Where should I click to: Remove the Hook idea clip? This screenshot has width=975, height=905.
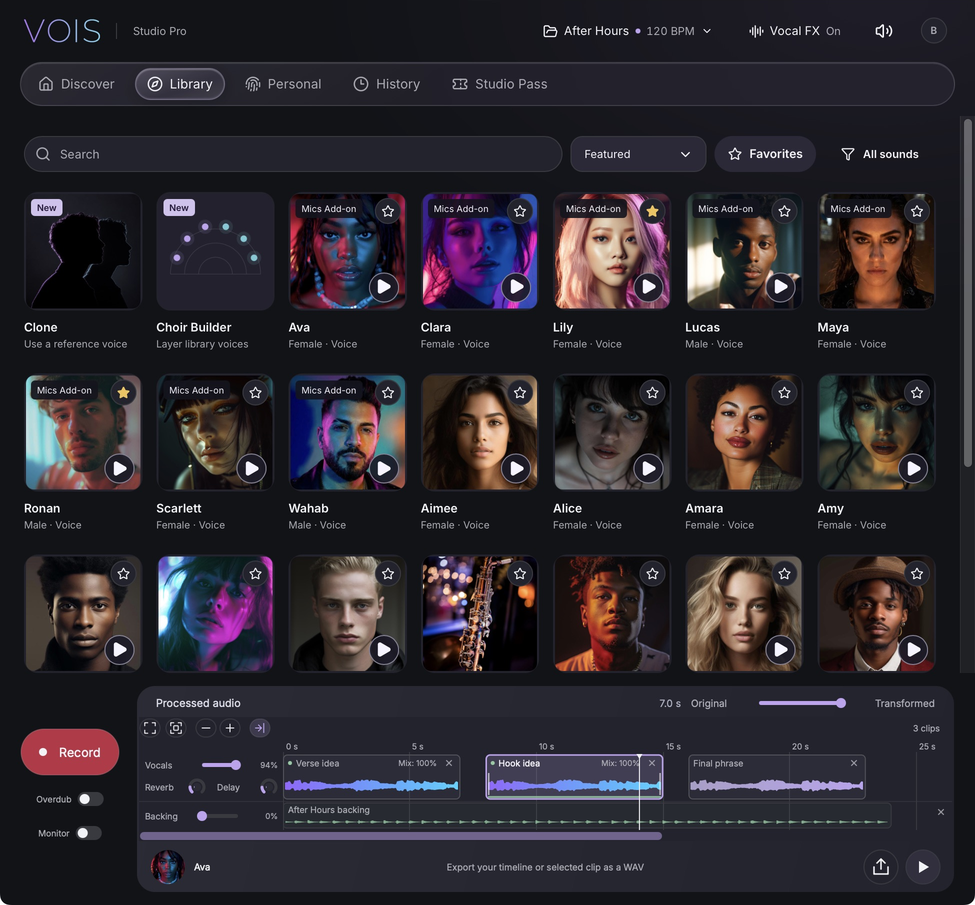point(652,763)
